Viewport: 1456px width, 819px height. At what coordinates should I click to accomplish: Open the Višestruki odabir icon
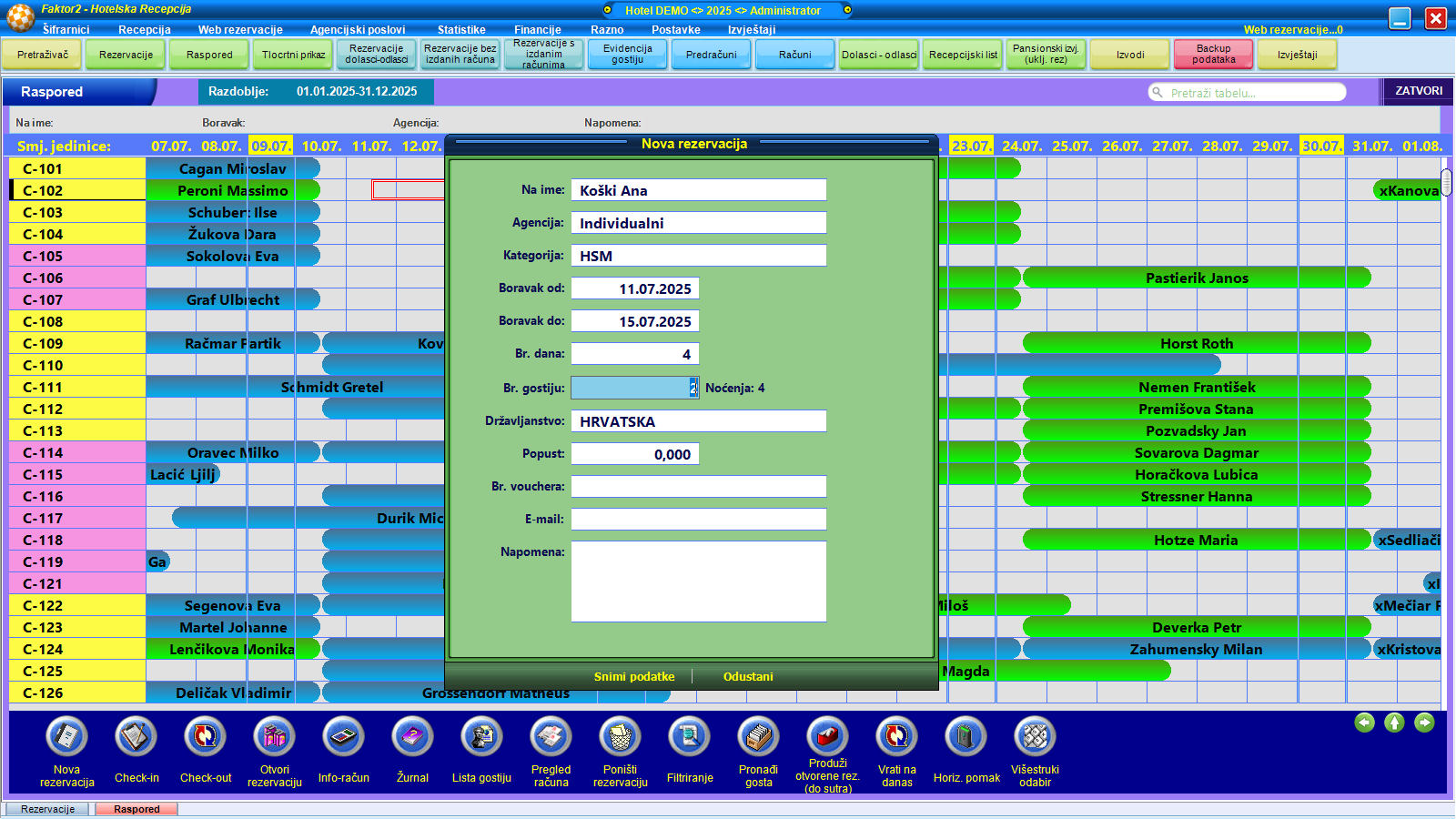click(x=1035, y=737)
